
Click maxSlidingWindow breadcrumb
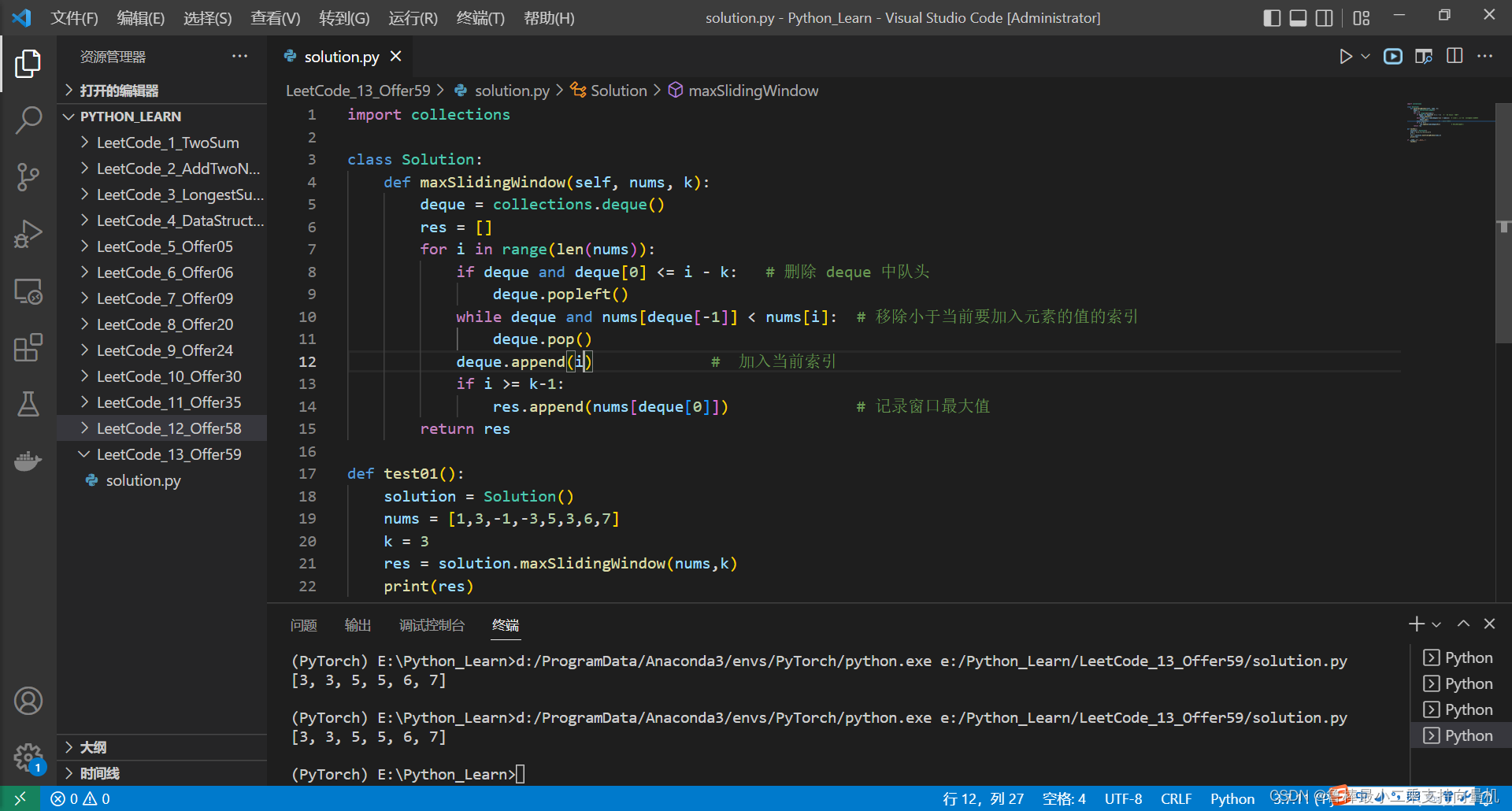click(x=743, y=91)
